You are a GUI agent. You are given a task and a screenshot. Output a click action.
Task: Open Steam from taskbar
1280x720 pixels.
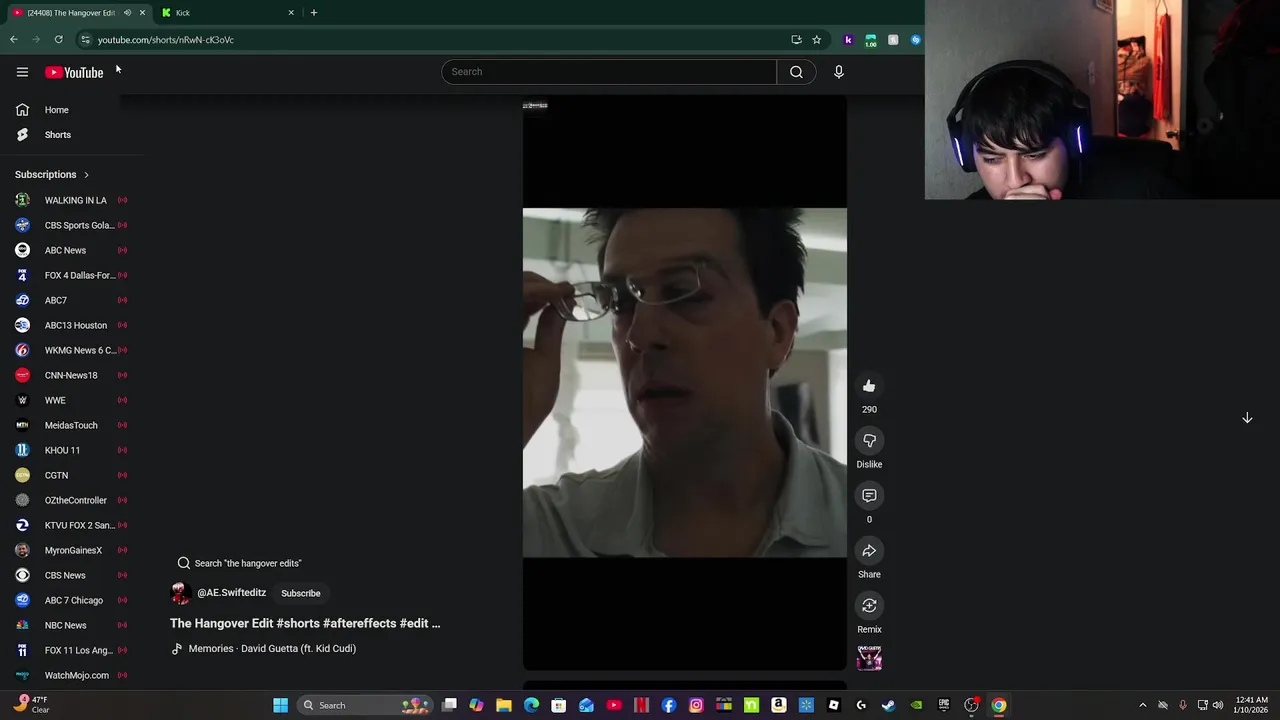coord(888,705)
